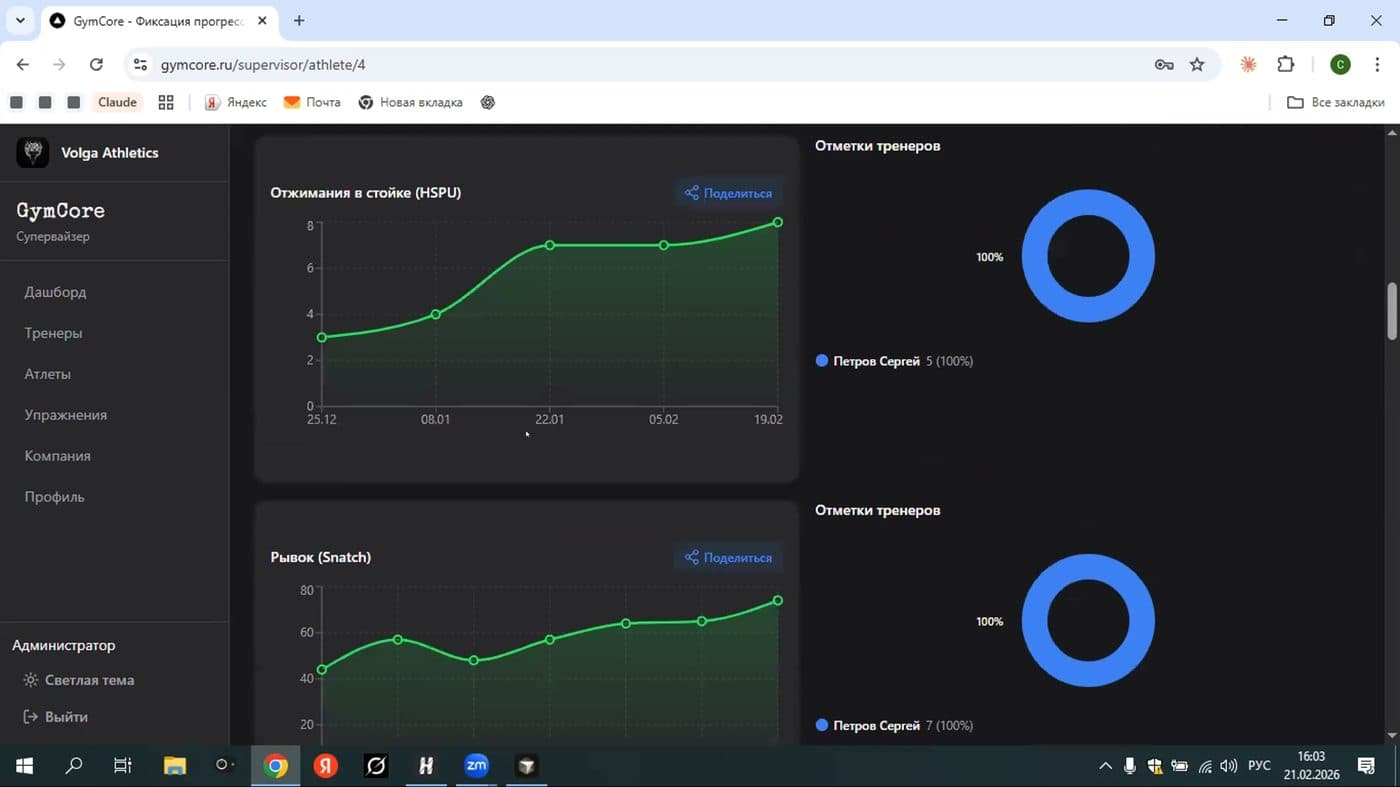Open a new browser tab
The width and height of the screenshot is (1400, 787).
point(299,21)
